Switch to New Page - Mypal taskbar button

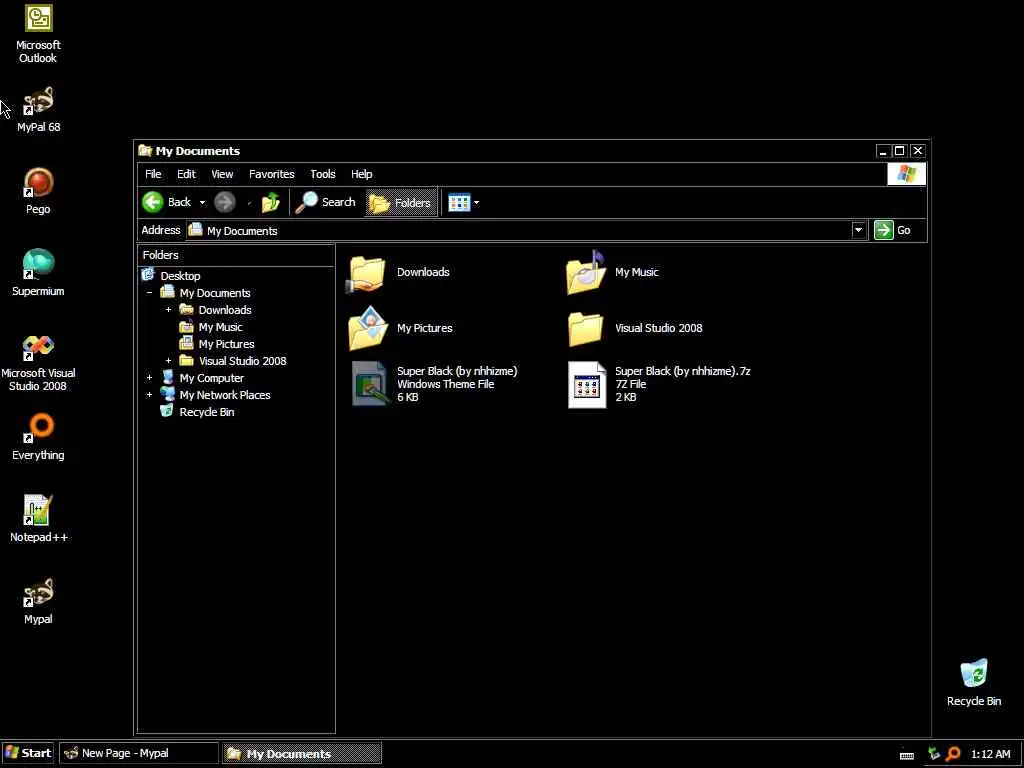click(139, 753)
